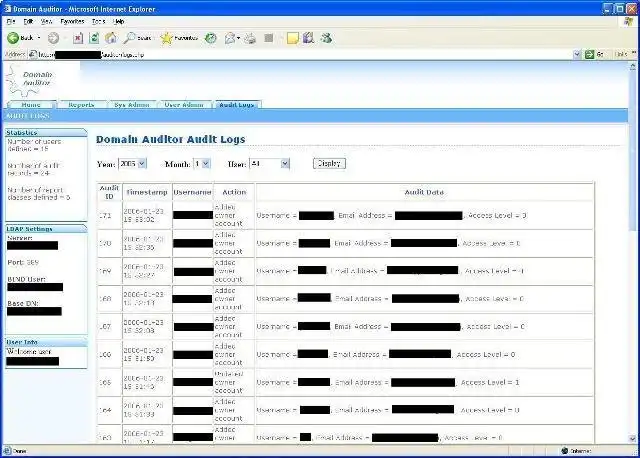The width and height of the screenshot is (640, 458).
Task: Click the Done page icon in status bar
Action: click(7, 451)
